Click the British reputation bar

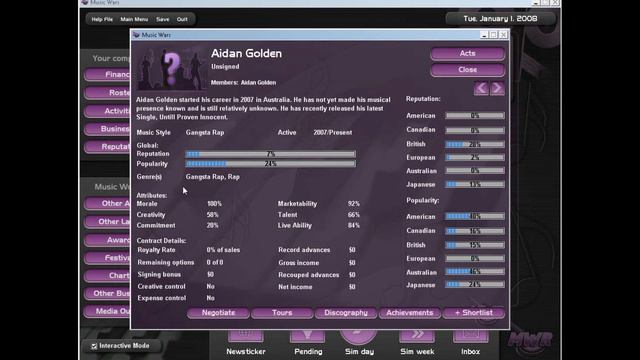[475, 144]
